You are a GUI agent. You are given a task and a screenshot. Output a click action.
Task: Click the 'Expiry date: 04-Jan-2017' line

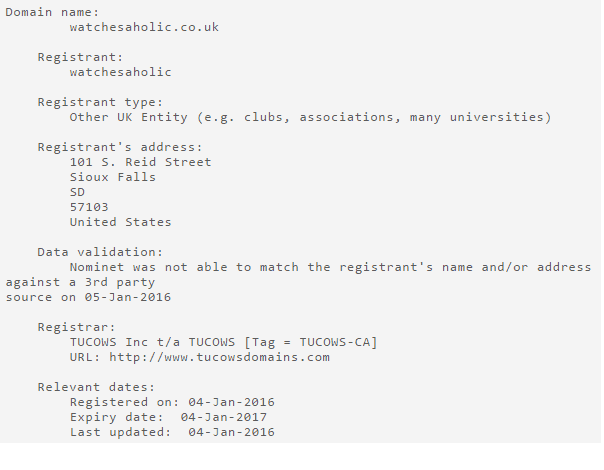(x=168, y=417)
